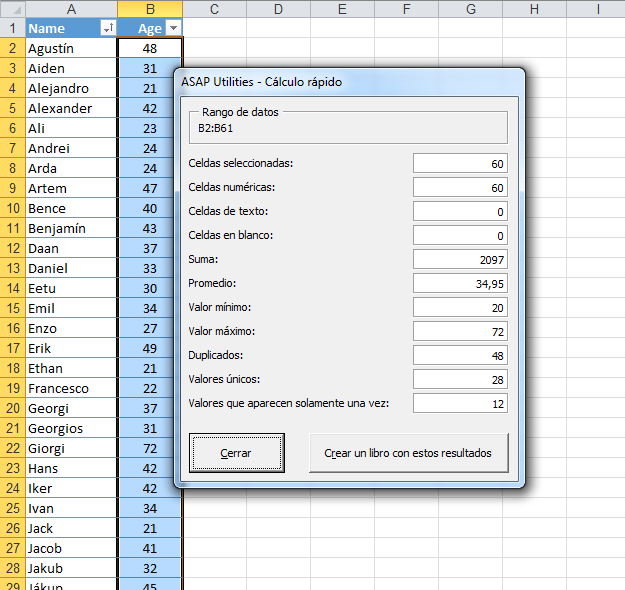Click cell containing Daniel
The width and height of the screenshot is (625, 590).
click(71, 268)
